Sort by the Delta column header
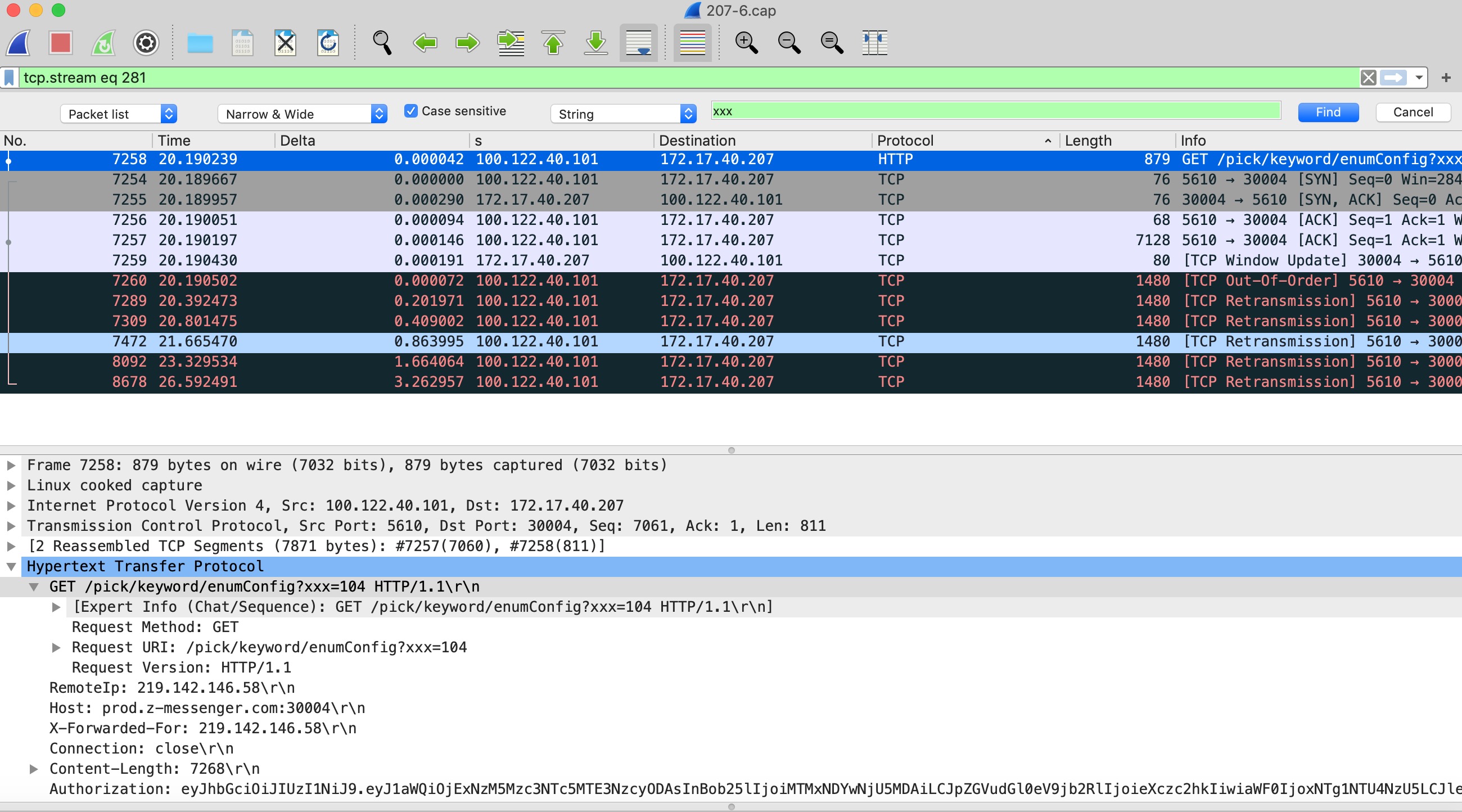1462x812 pixels. (x=372, y=141)
